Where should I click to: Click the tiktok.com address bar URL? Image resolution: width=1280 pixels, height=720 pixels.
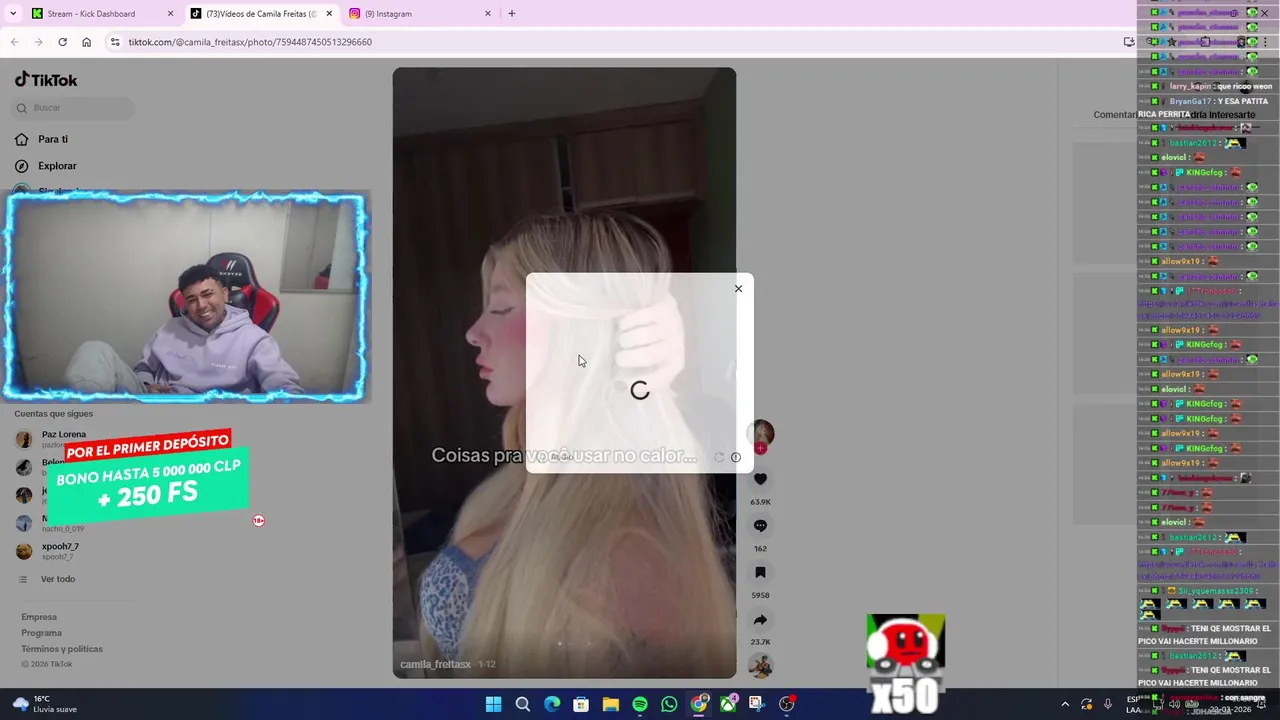click(x=250, y=42)
